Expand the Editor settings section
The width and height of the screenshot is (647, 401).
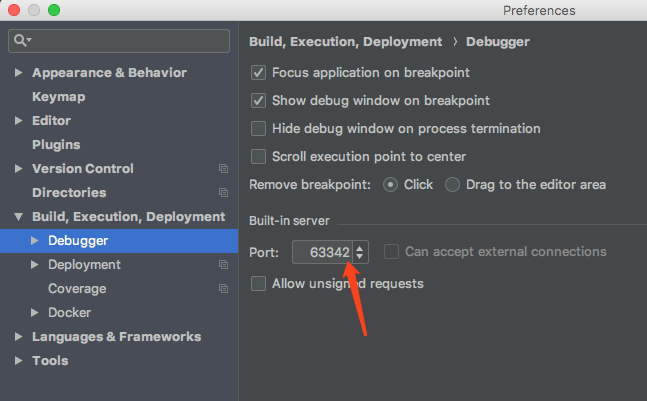pyautogui.click(x=19, y=121)
